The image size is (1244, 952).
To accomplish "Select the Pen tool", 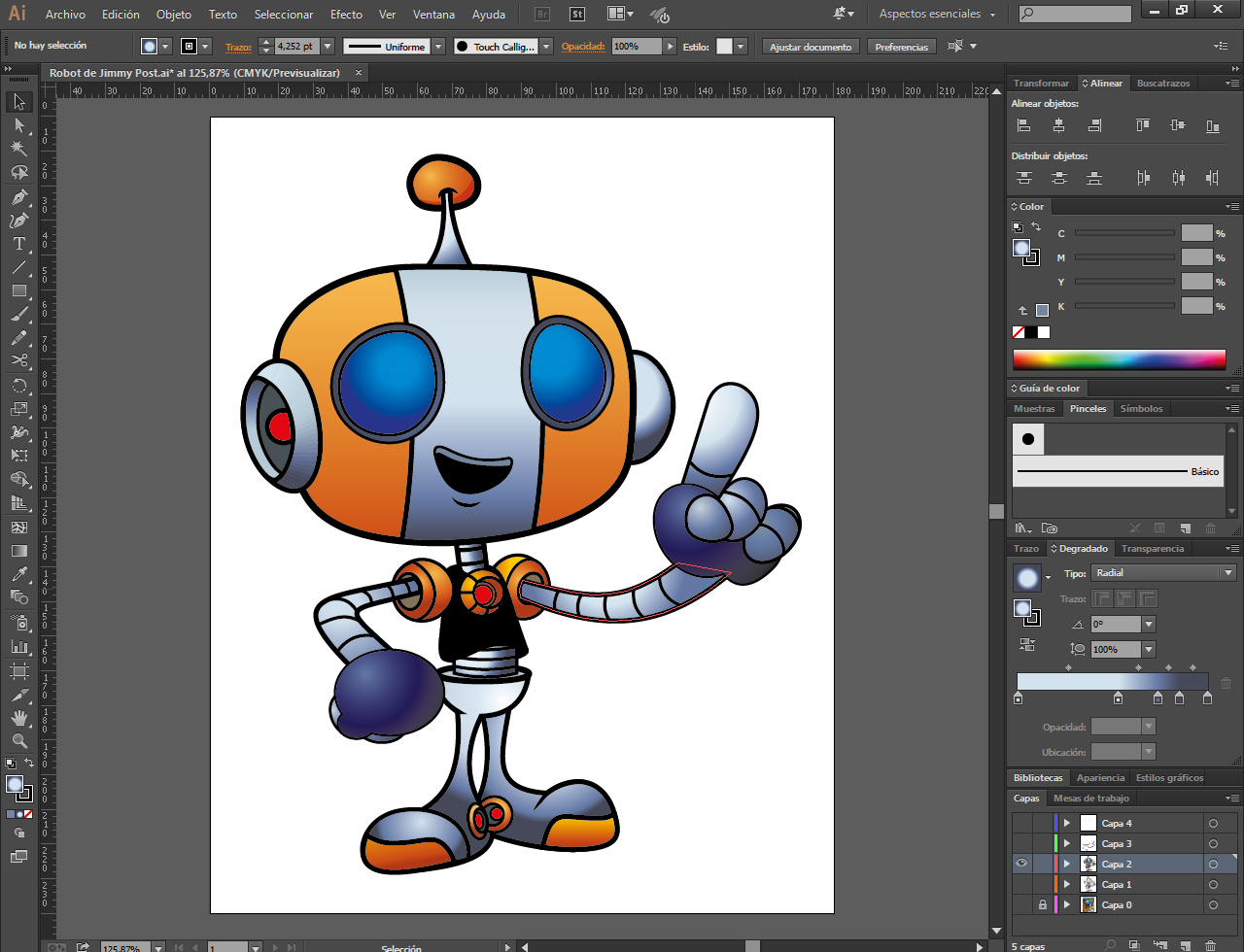I will click(x=18, y=196).
